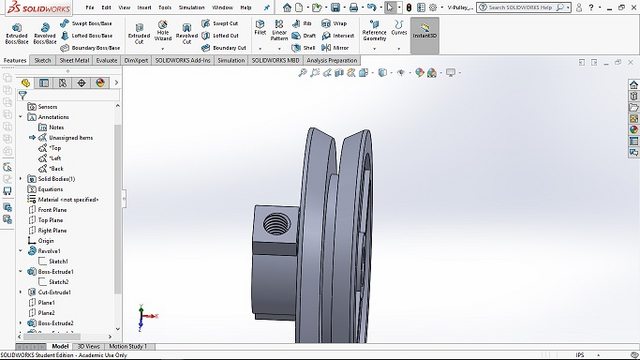The height and width of the screenshot is (360, 640).
Task: Switch to the 3D Views tab
Action: [x=89, y=347]
